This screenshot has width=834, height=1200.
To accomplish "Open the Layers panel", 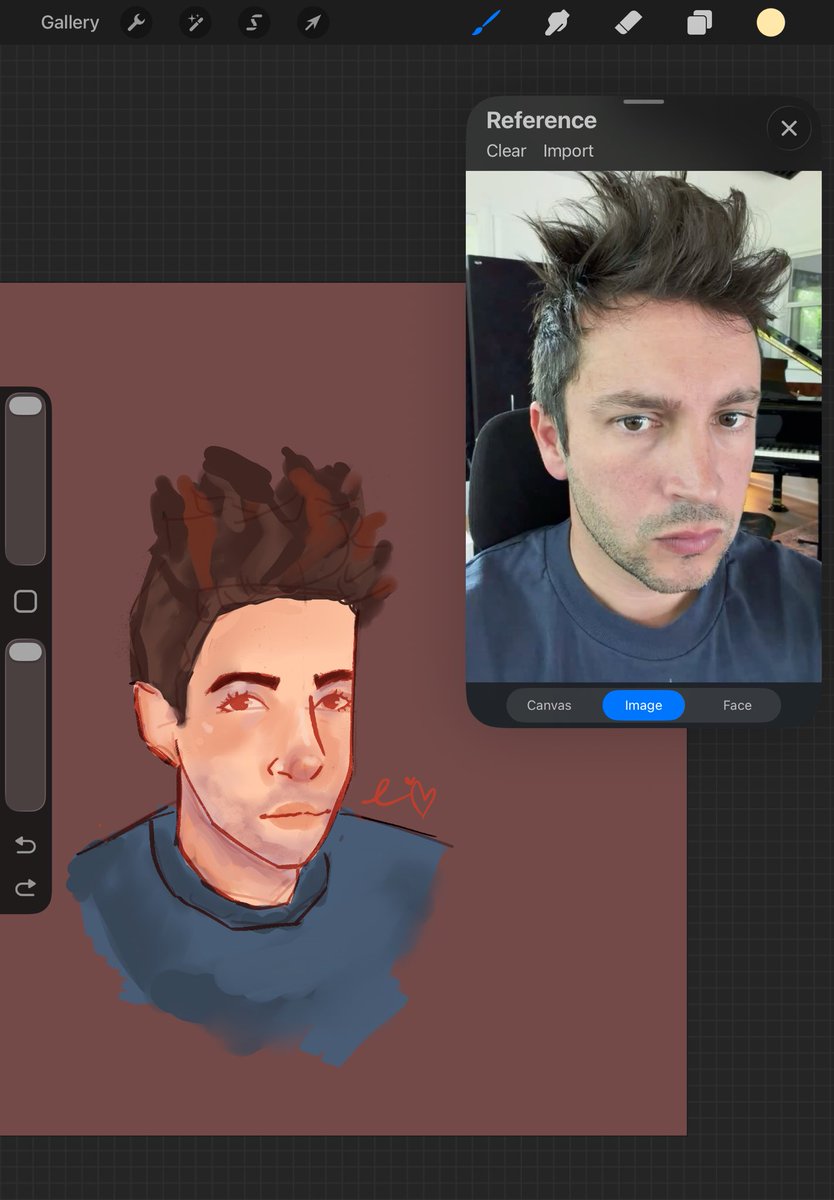I will tap(699, 22).
